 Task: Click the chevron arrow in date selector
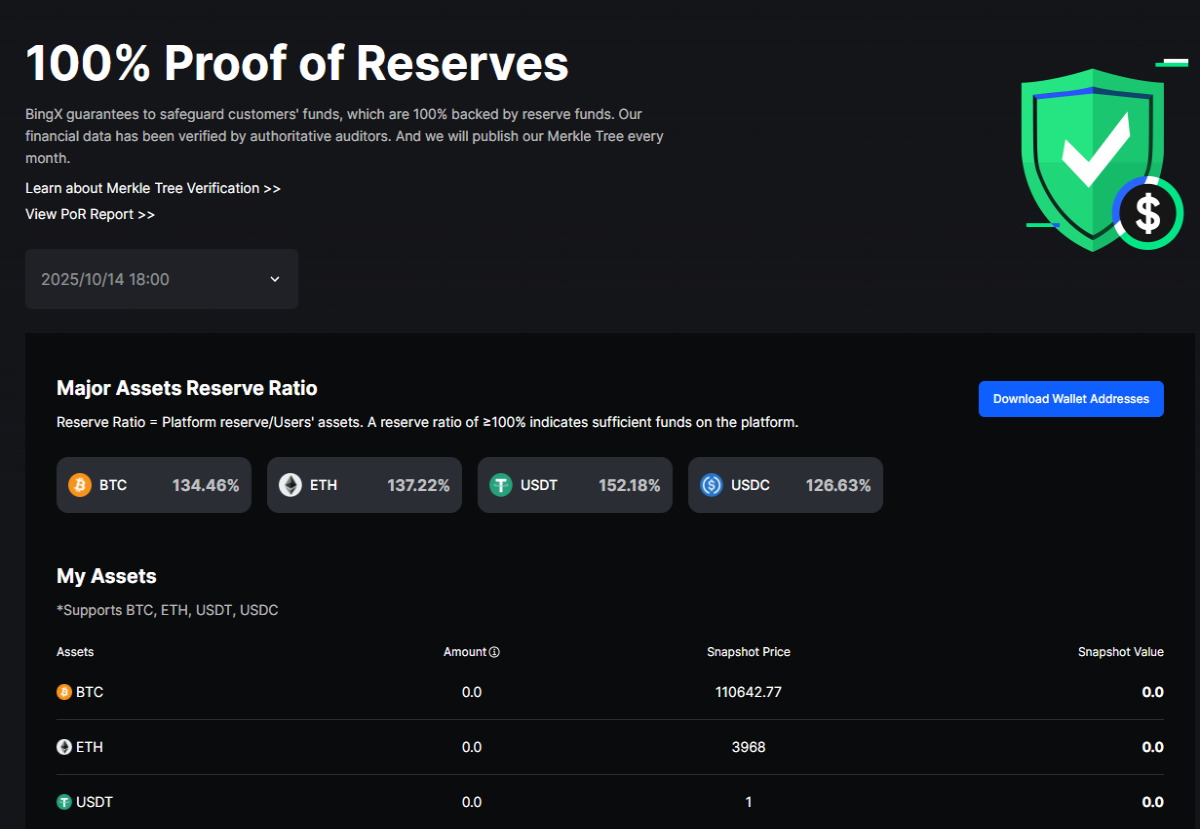[275, 279]
